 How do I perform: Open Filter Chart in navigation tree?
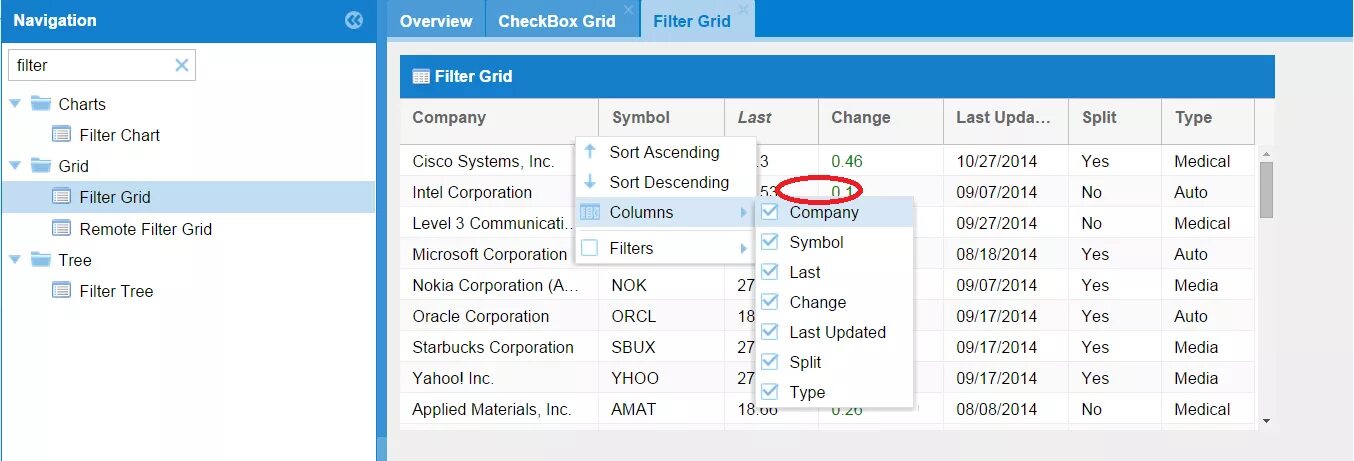[x=120, y=135]
